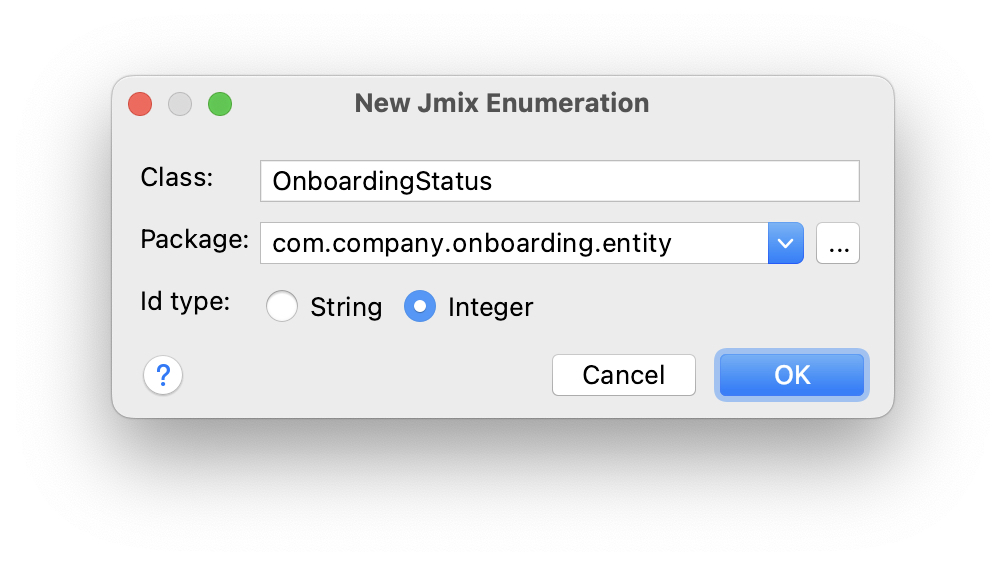Click the "Integer" radio label text
Viewport: 1006px width, 566px height.
point(490,307)
